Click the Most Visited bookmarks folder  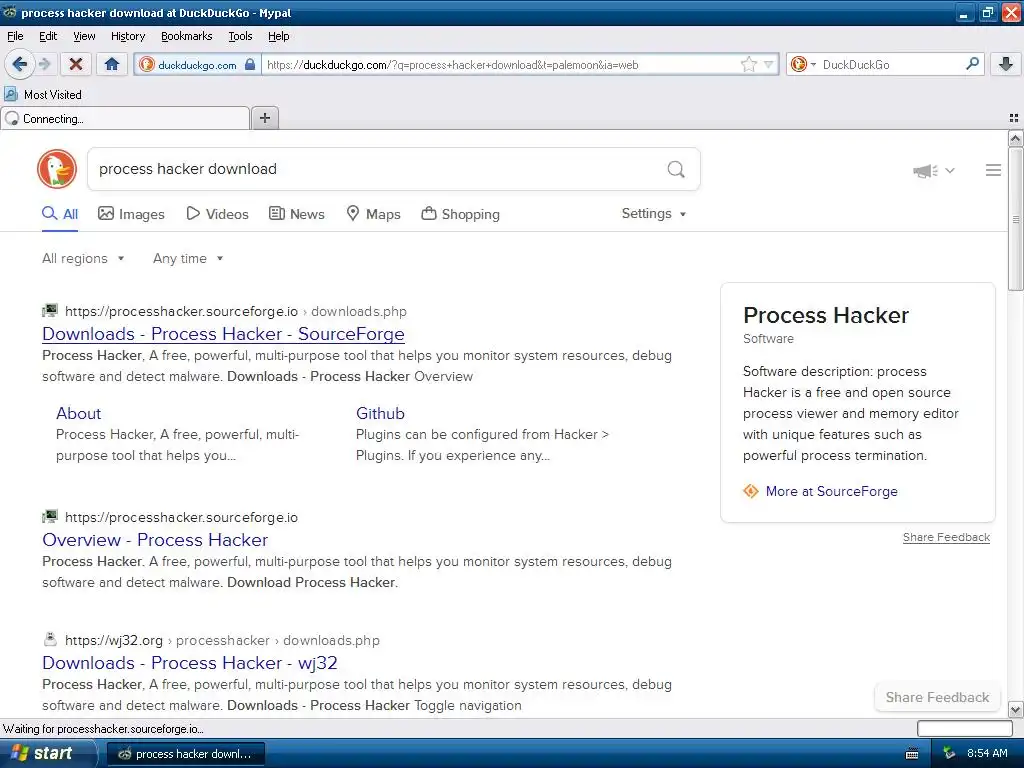[43, 95]
